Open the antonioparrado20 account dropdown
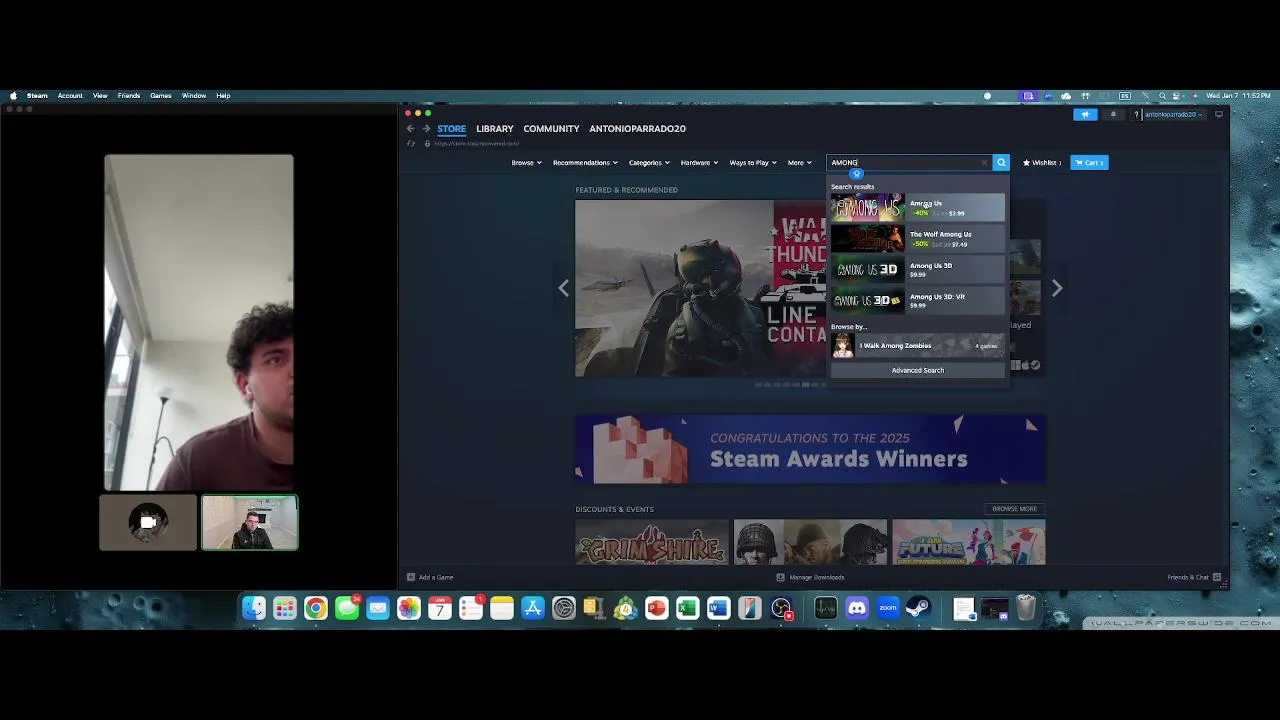 point(1173,114)
